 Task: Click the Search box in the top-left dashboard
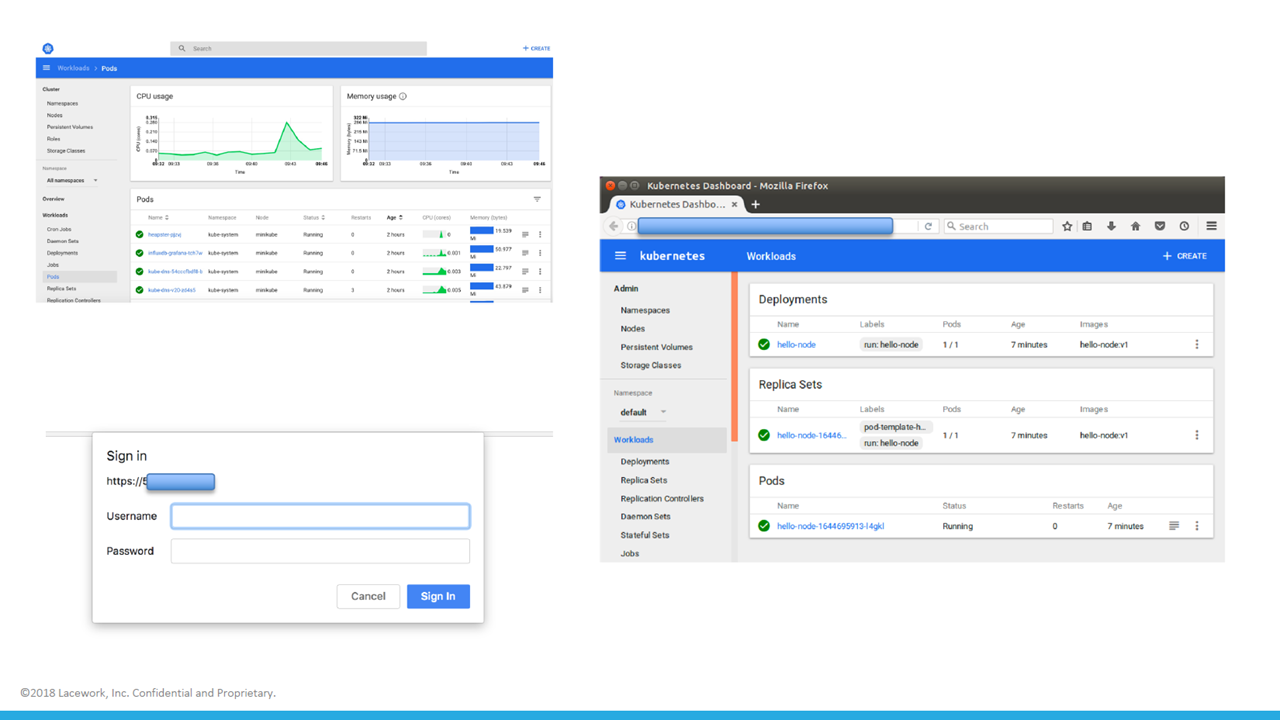point(298,48)
